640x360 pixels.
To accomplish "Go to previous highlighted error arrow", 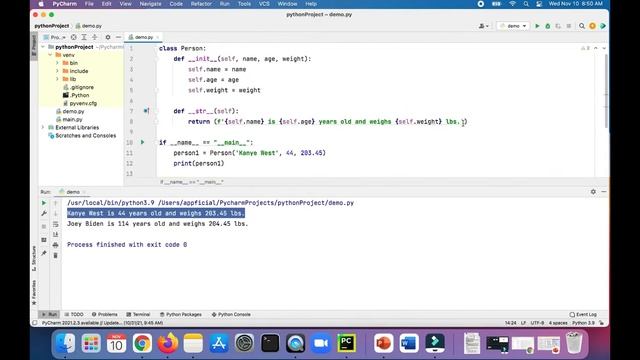I will [596, 48].
